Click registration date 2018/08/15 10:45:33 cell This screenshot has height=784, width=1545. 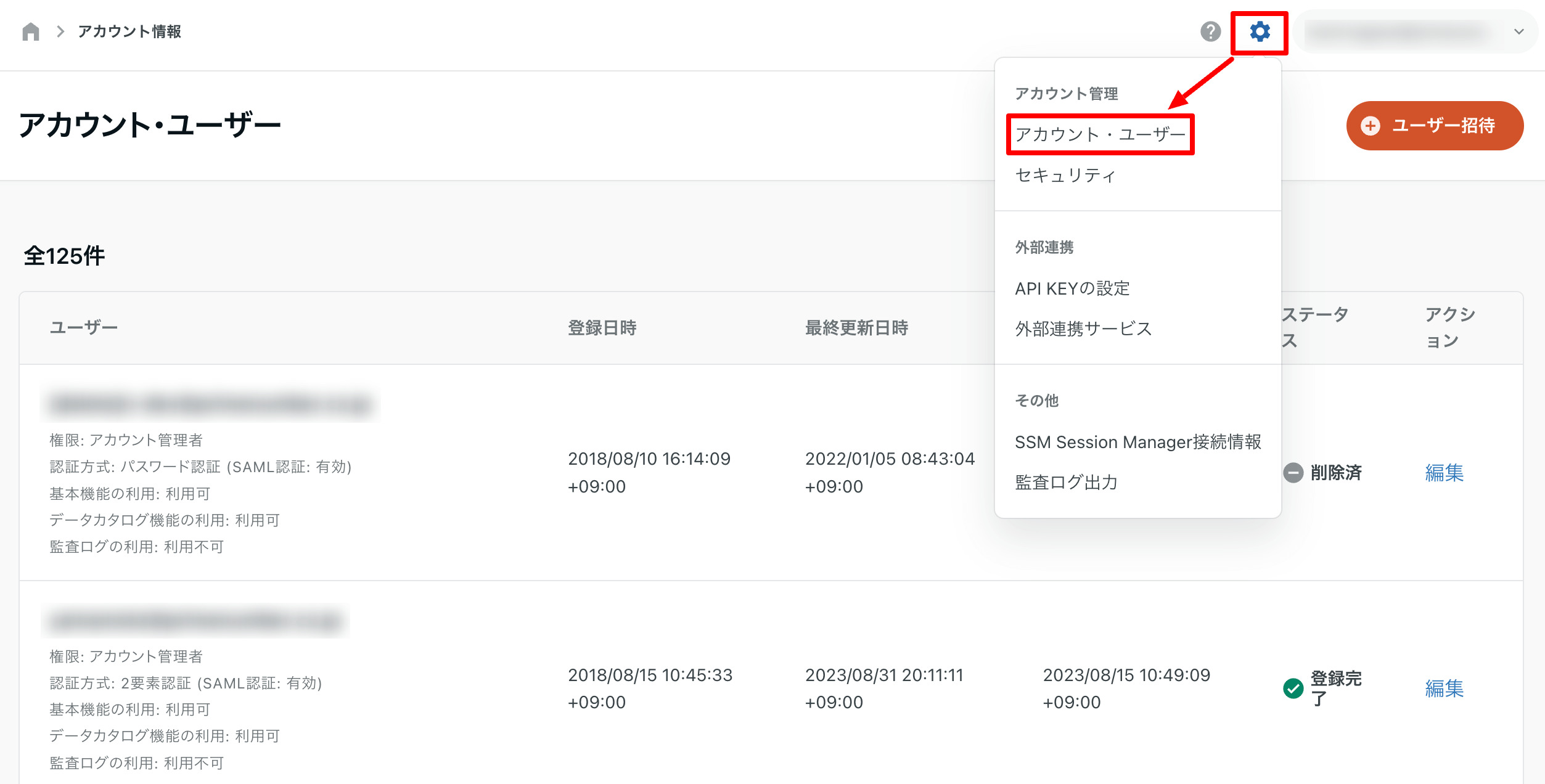pyautogui.click(x=650, y=688)
